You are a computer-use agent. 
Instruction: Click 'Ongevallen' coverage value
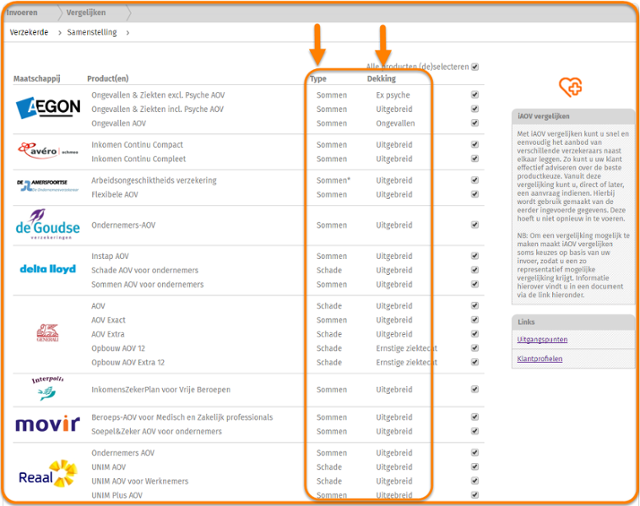click(396, 123)
